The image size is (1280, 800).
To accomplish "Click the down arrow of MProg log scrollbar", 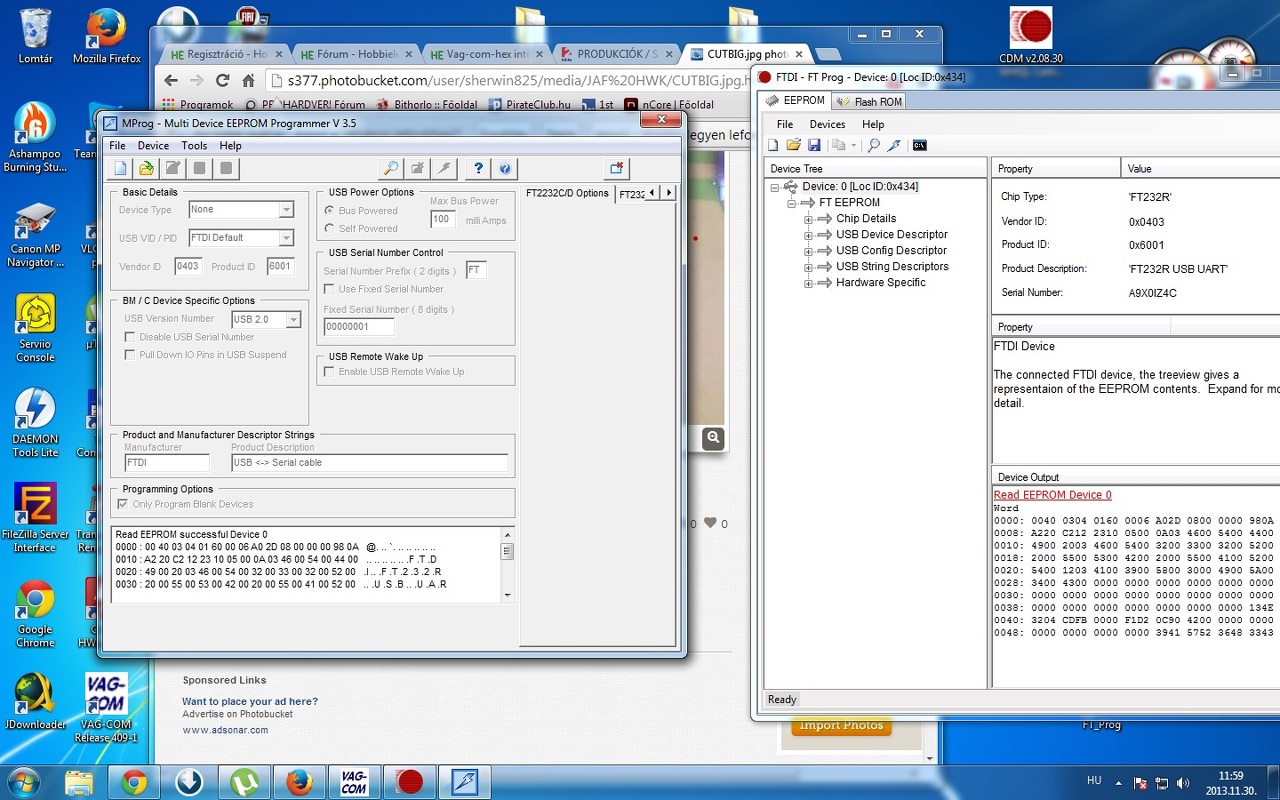I will 507,595.
